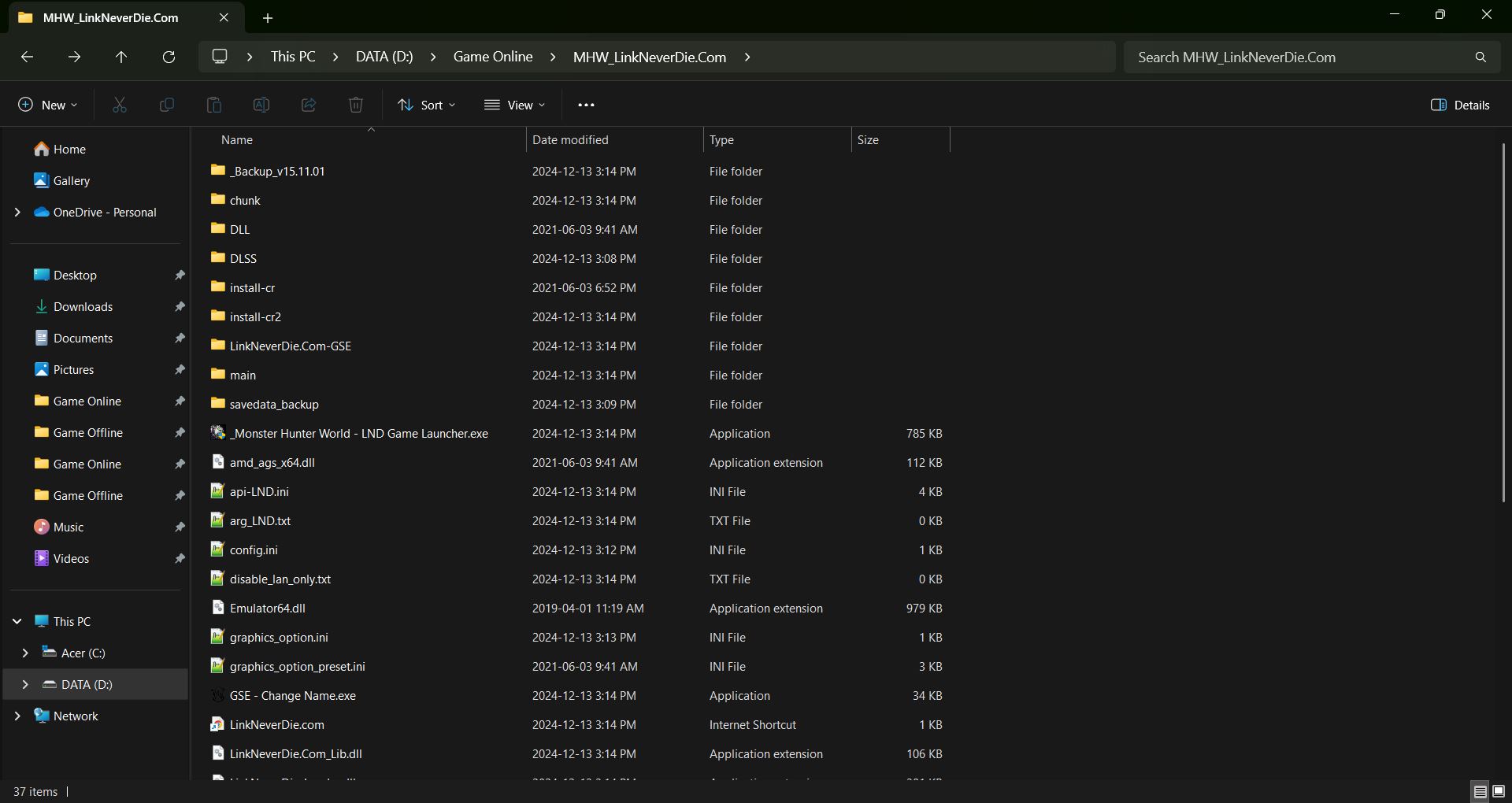Click the Share icon in toolbar
Image resolution: width=1512 pixels, height=803 pixels.
click(309, 105)
